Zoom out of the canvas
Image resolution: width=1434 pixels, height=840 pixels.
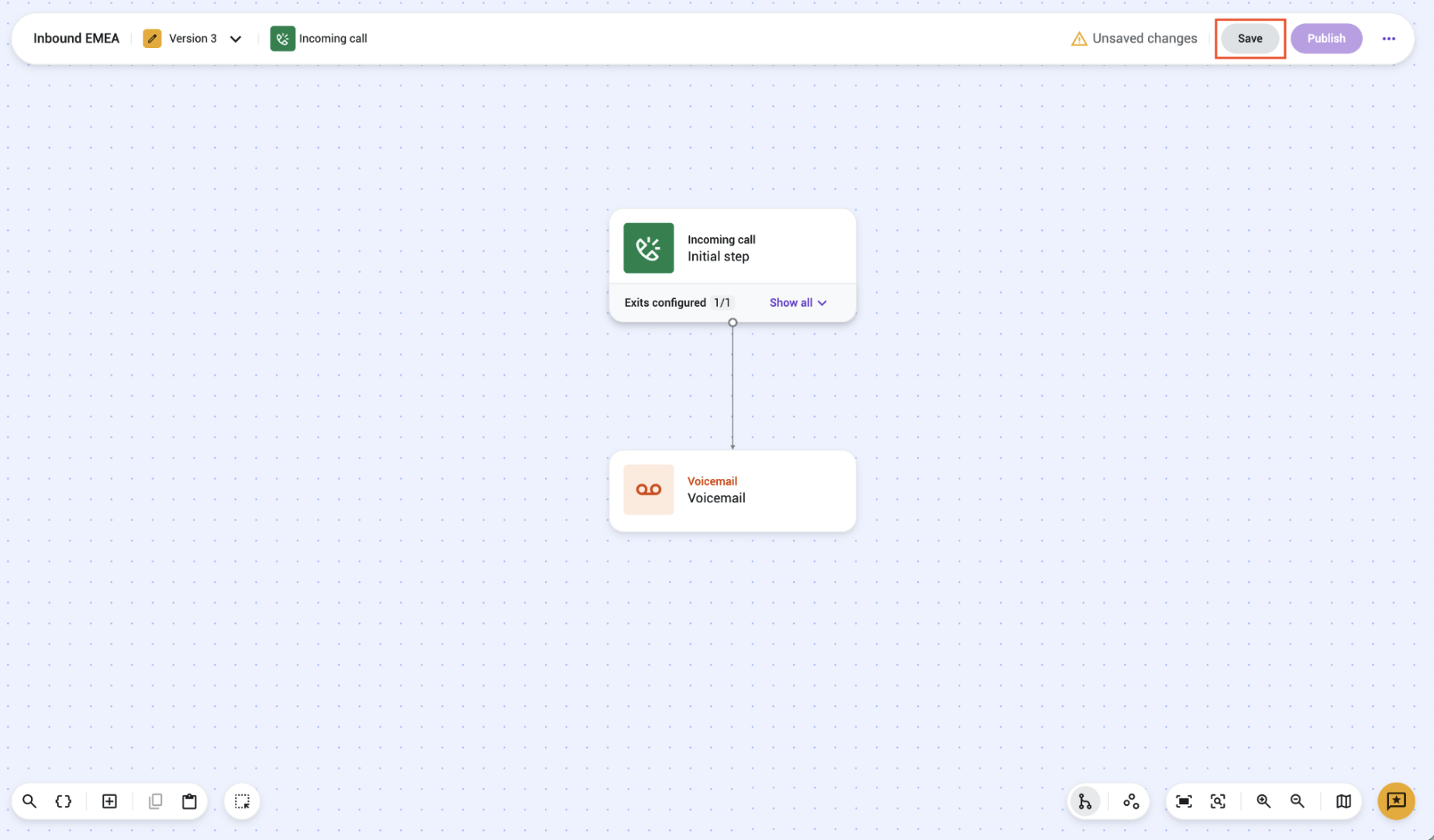point(1298,801)
